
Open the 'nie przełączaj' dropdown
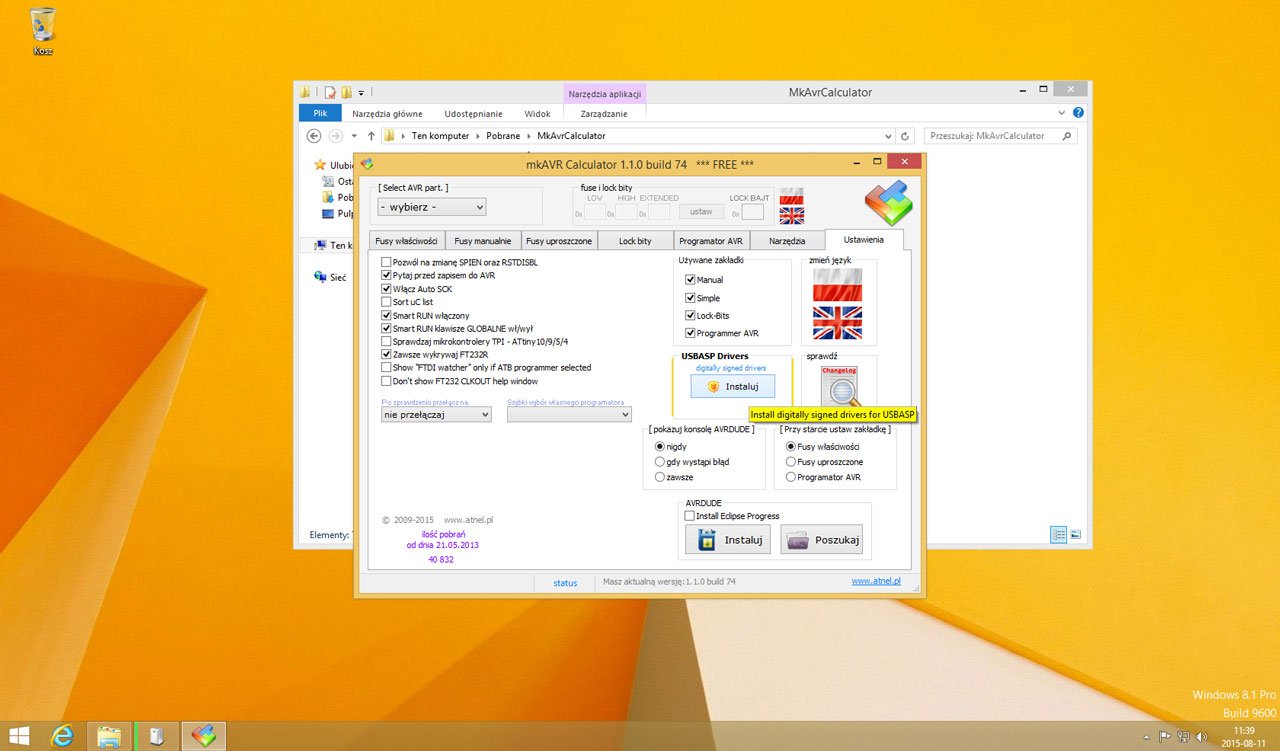(436, 414)
